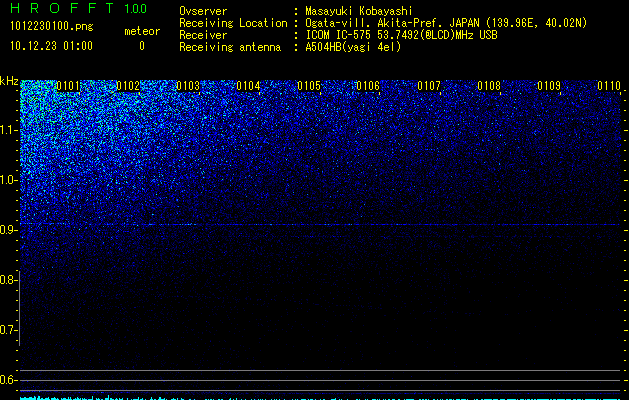Click the Receiving Location label
The height and width of the screenshot is (400, 629).
pos(233,24)
